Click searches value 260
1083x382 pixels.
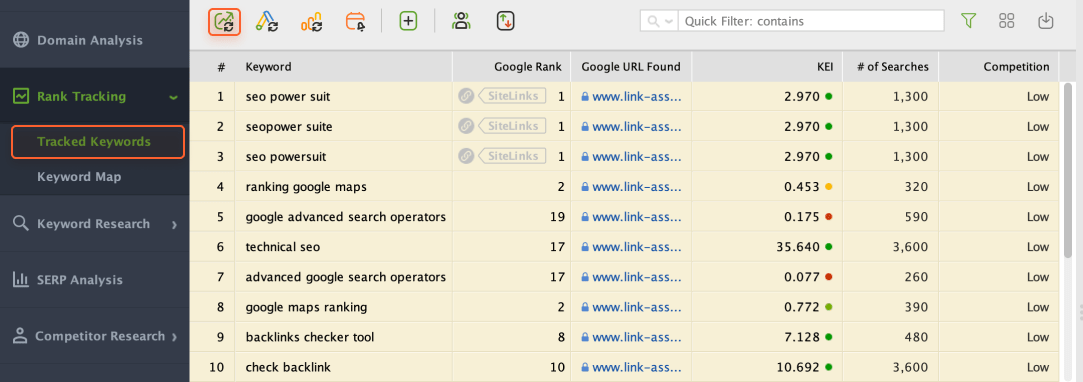tap(918, 277)
